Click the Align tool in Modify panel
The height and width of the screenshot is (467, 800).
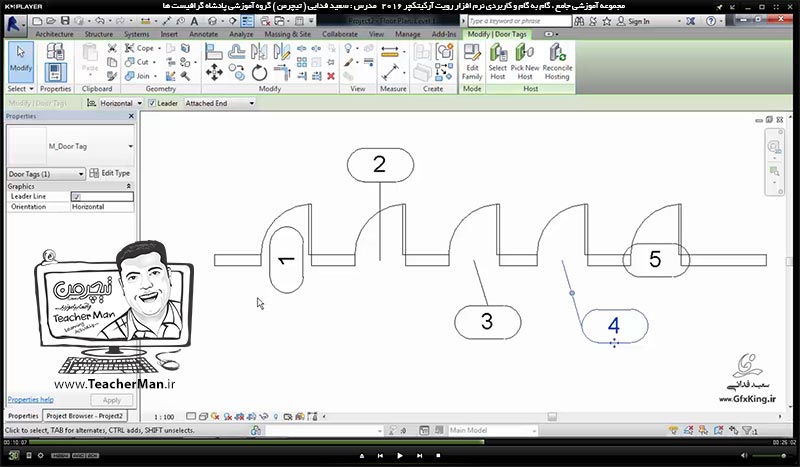point(213,52)
